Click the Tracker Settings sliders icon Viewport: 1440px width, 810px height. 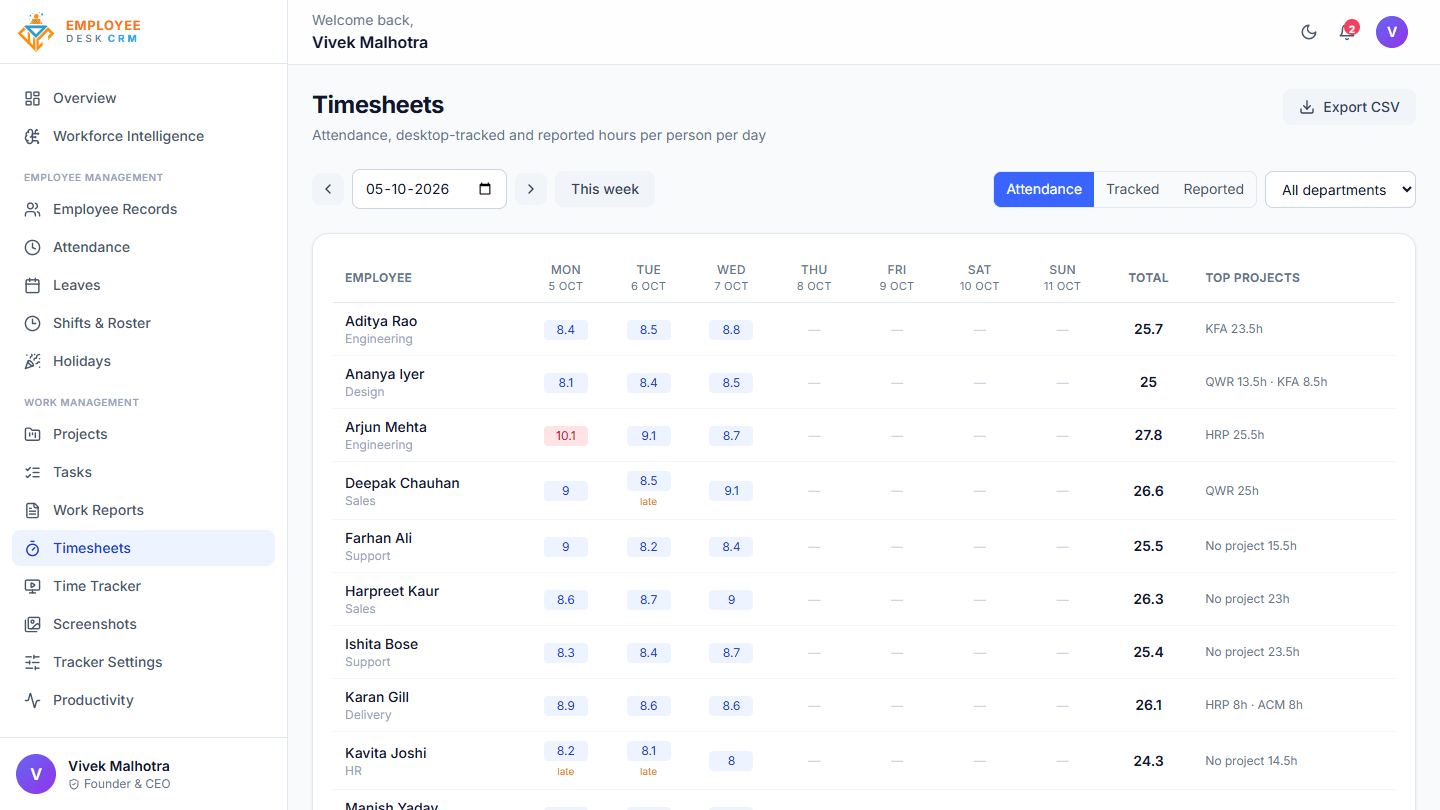[33, 662]
